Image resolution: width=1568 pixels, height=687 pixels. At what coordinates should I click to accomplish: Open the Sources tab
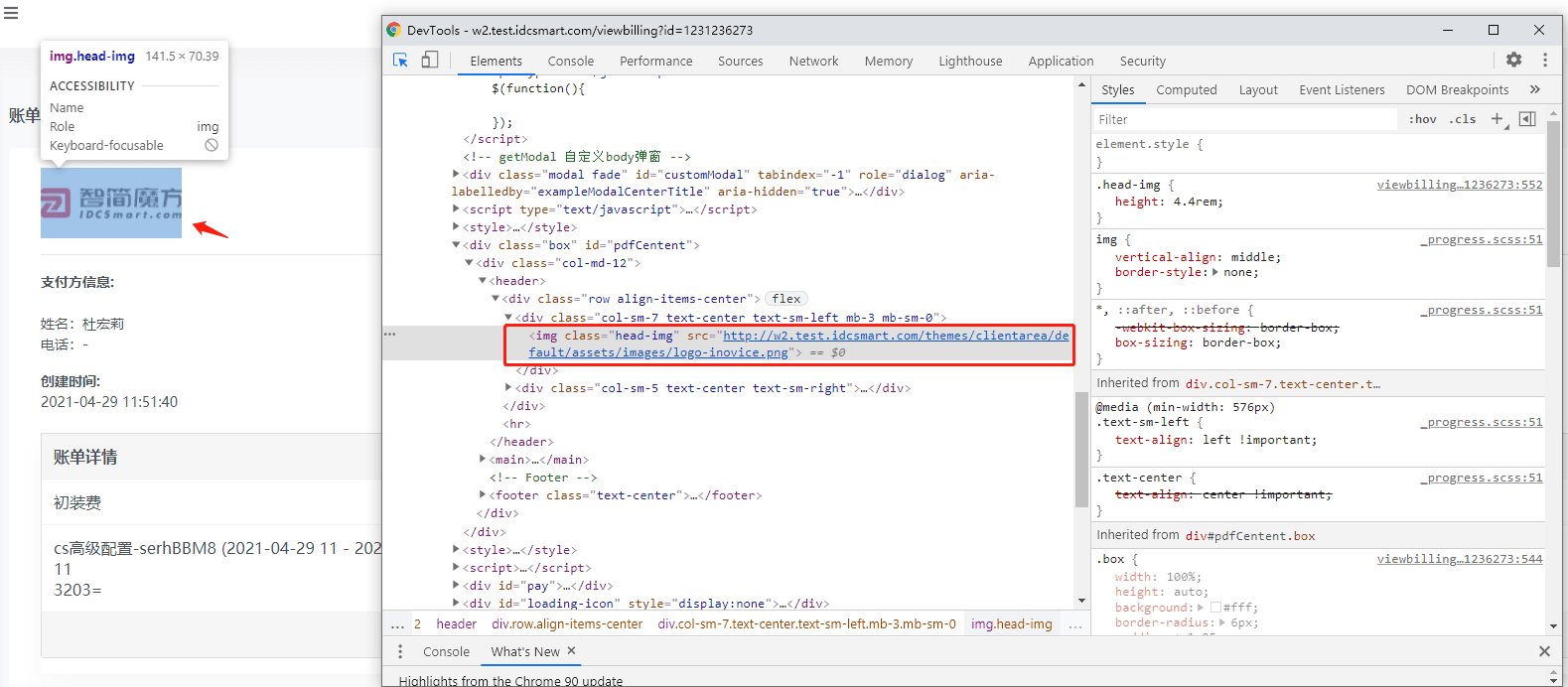(x=741, y=61)
